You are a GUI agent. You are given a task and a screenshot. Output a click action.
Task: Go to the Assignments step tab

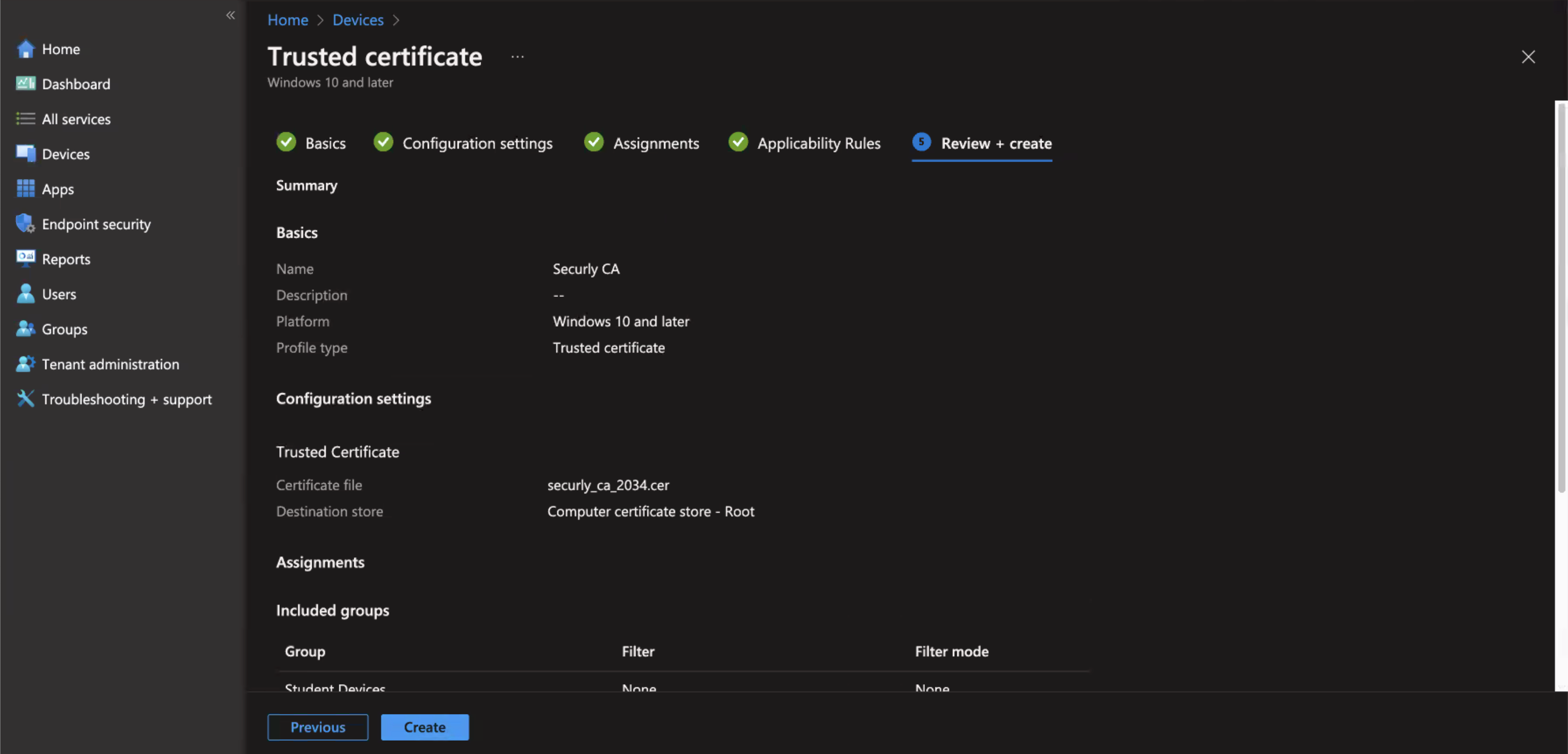tap(655, 143)
